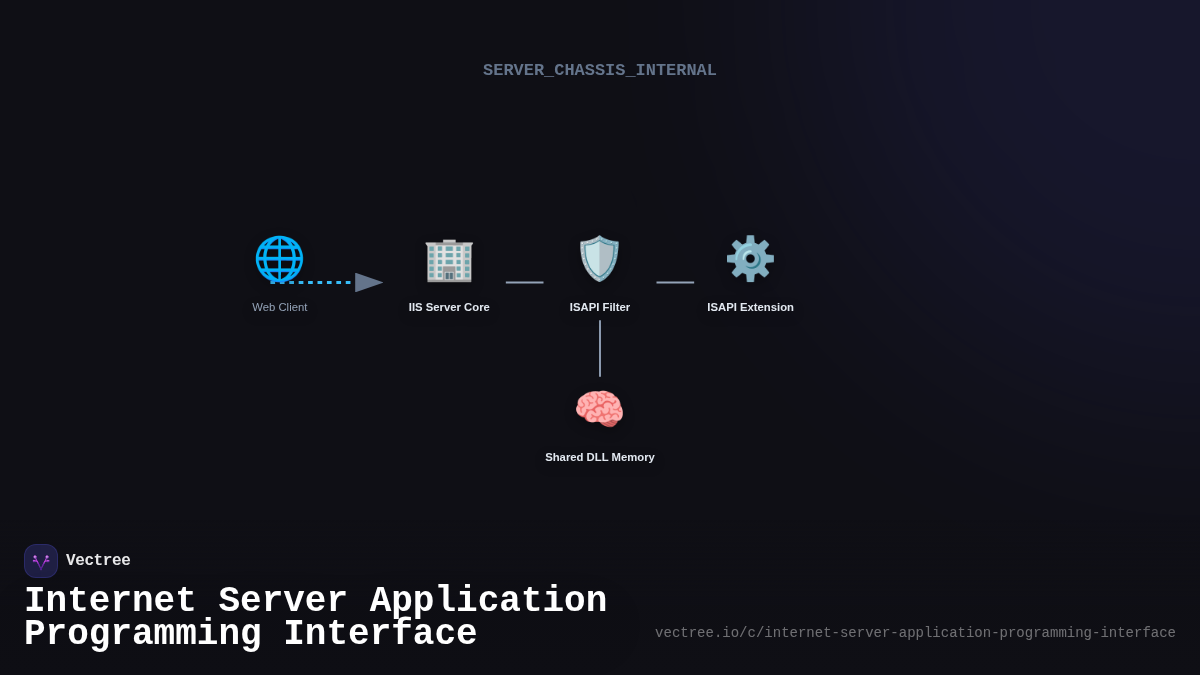Image resolution: width=1200 pixels, height=675 pixels.
Task: Open the vectree.io article link
Action: 915,632
